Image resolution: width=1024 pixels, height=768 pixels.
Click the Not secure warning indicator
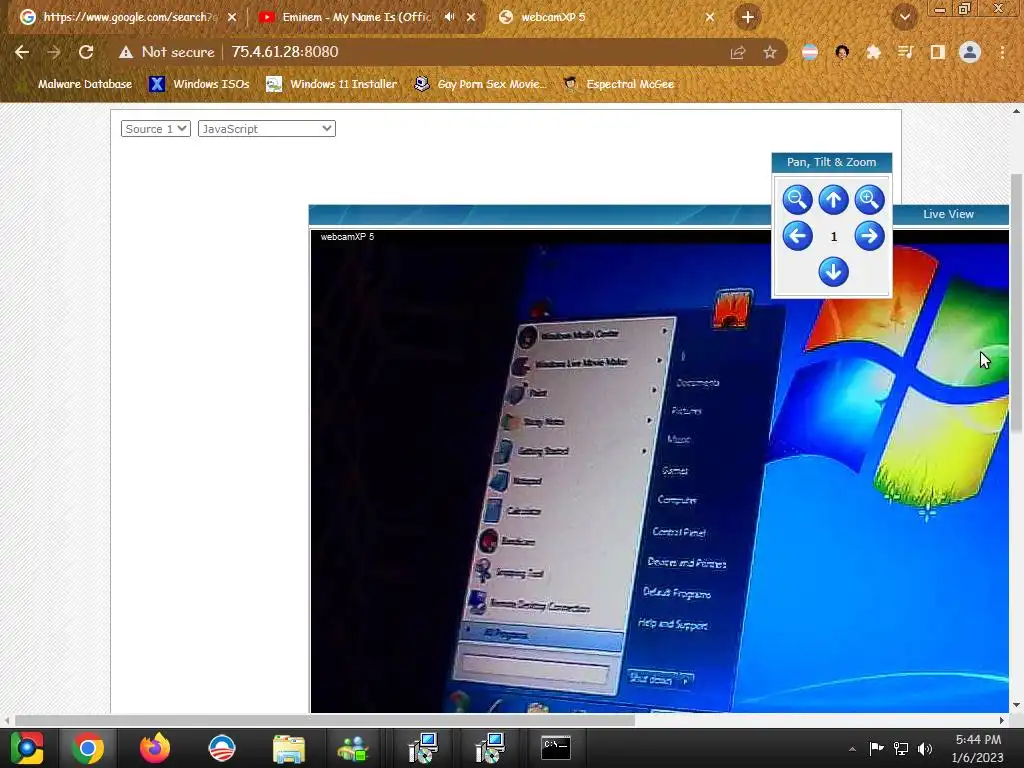167,52
